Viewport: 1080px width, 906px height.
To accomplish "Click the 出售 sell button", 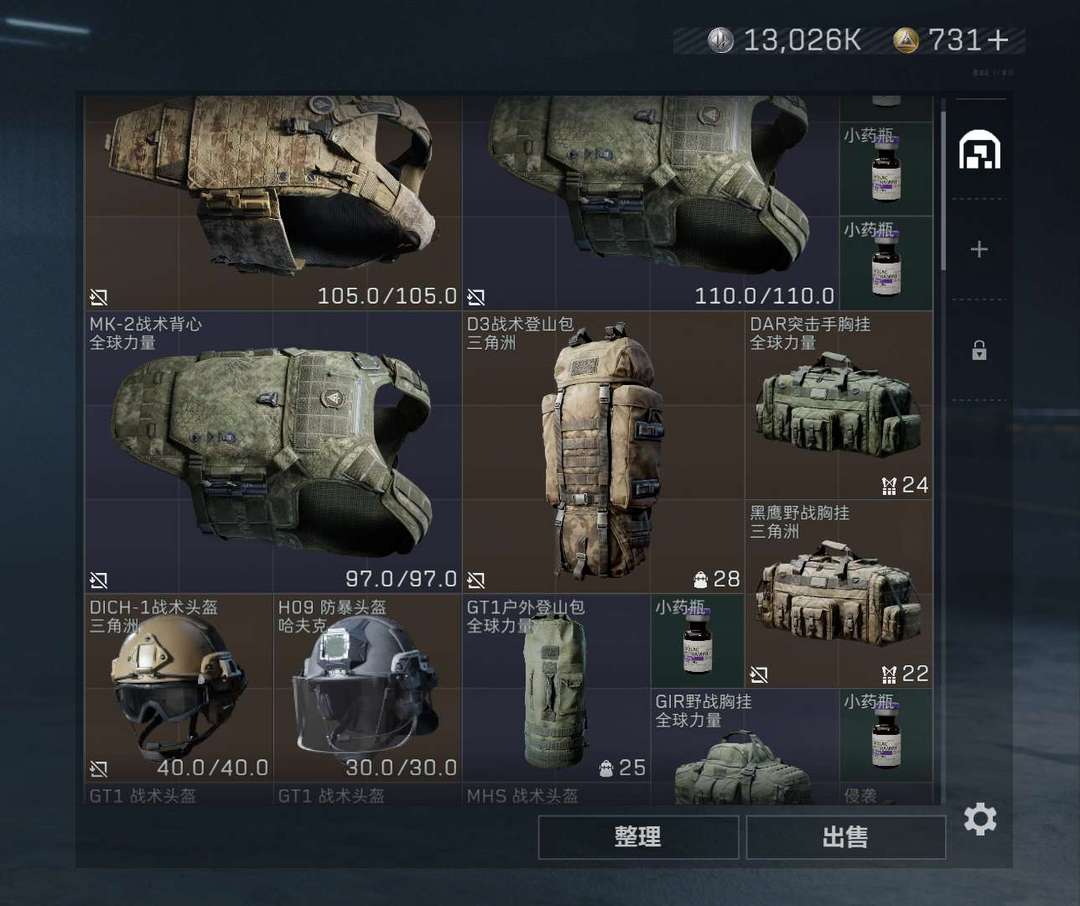I will click(846, 837).
